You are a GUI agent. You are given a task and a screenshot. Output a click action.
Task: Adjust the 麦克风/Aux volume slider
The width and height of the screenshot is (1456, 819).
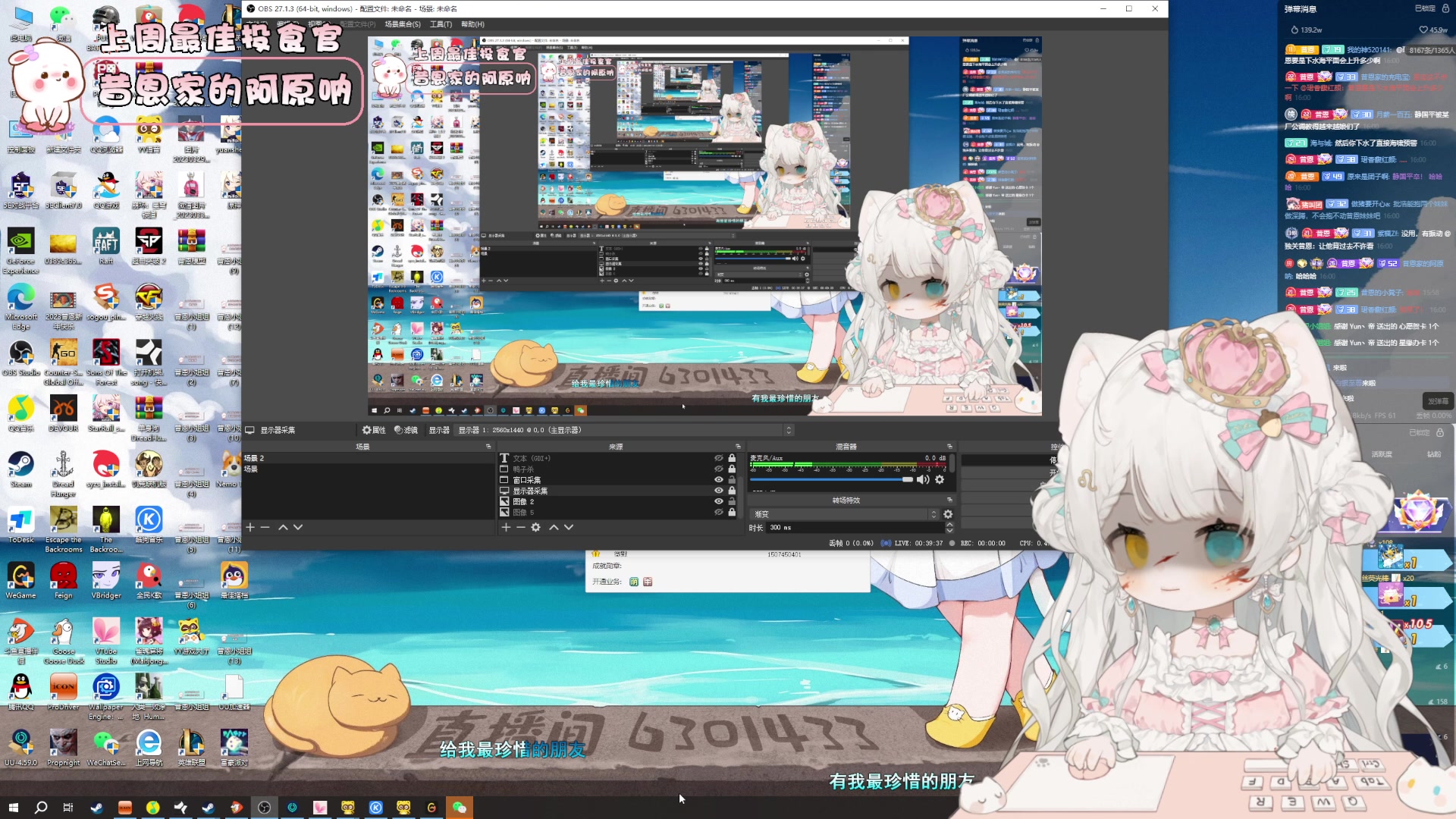point(907,479)
